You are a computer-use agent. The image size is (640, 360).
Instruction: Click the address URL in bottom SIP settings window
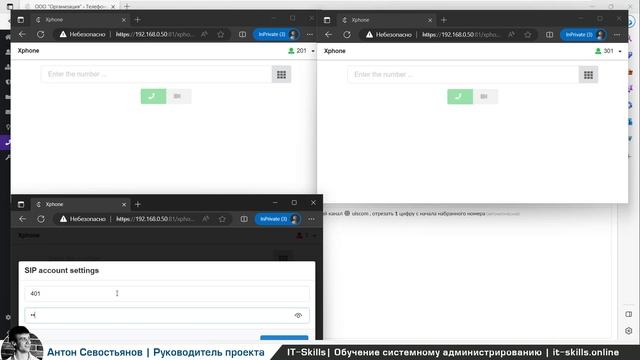155,219
